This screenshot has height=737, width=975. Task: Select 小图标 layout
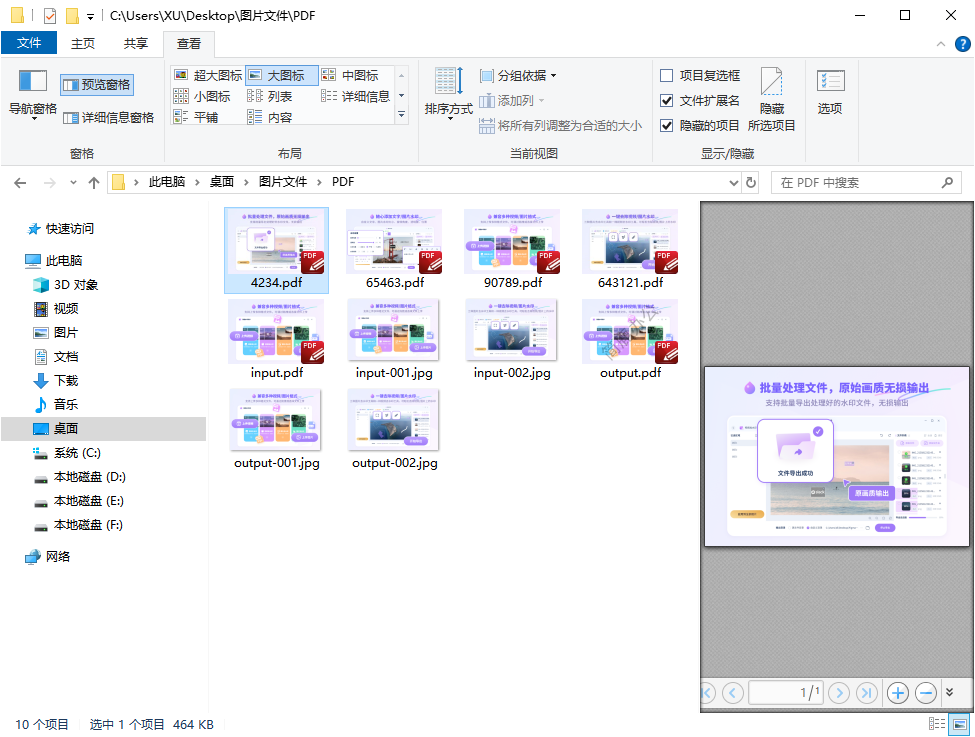click(x=202, y=96)
